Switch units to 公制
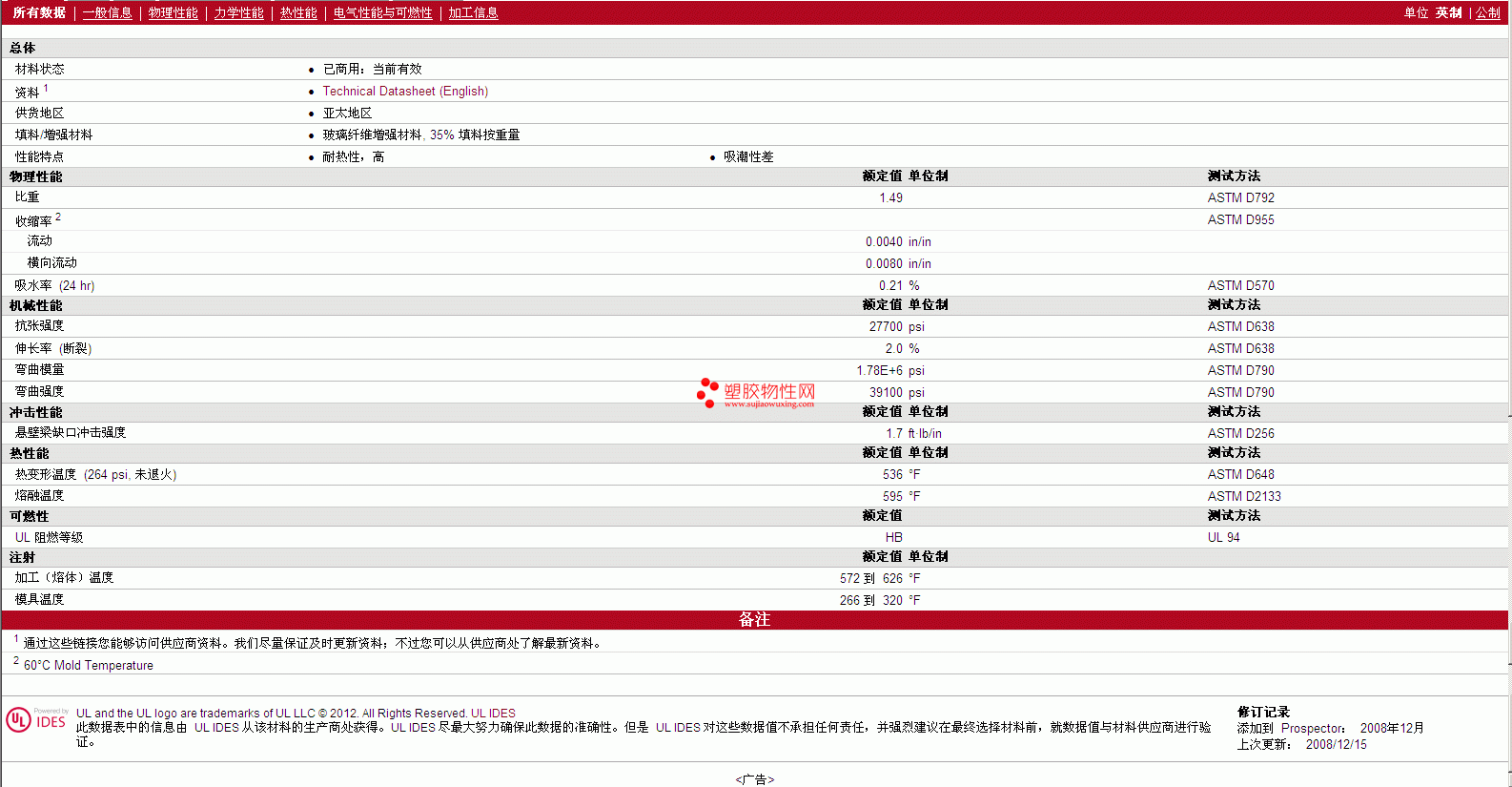The height and width of the screenshot is (787, 1512). (x=1488, y=13)
